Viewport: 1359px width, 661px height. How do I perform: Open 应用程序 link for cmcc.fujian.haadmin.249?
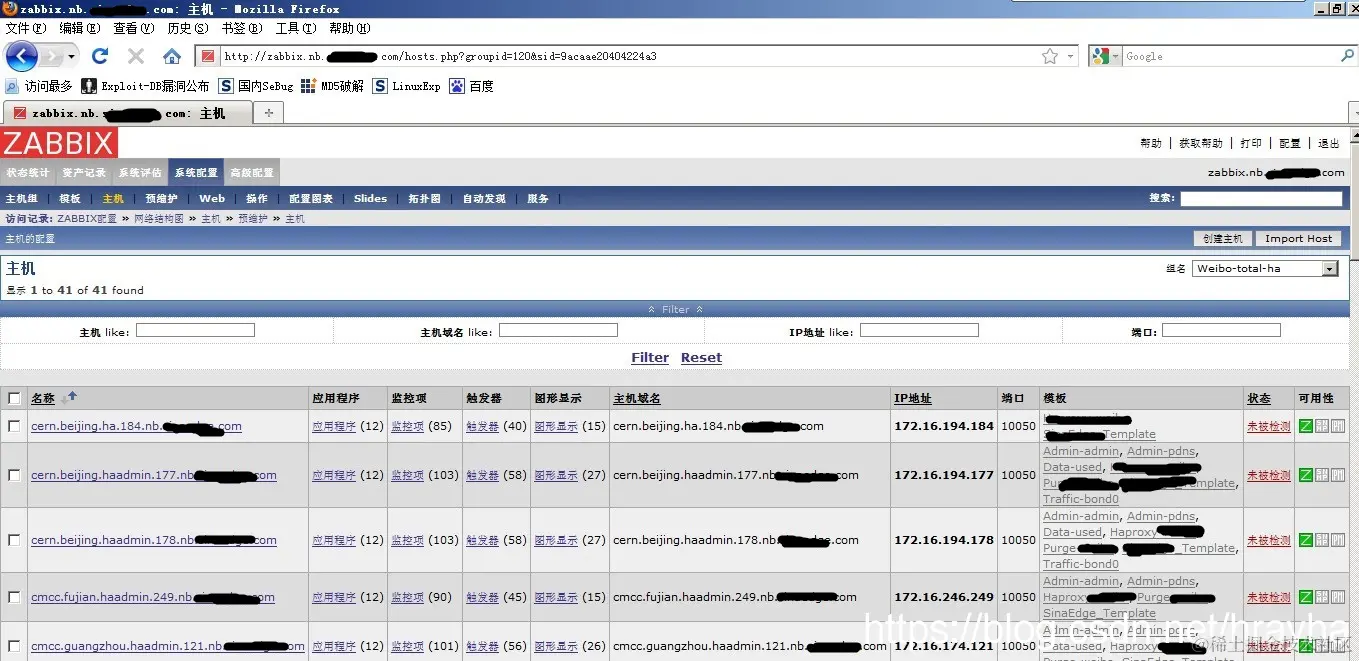pos(334,597)
